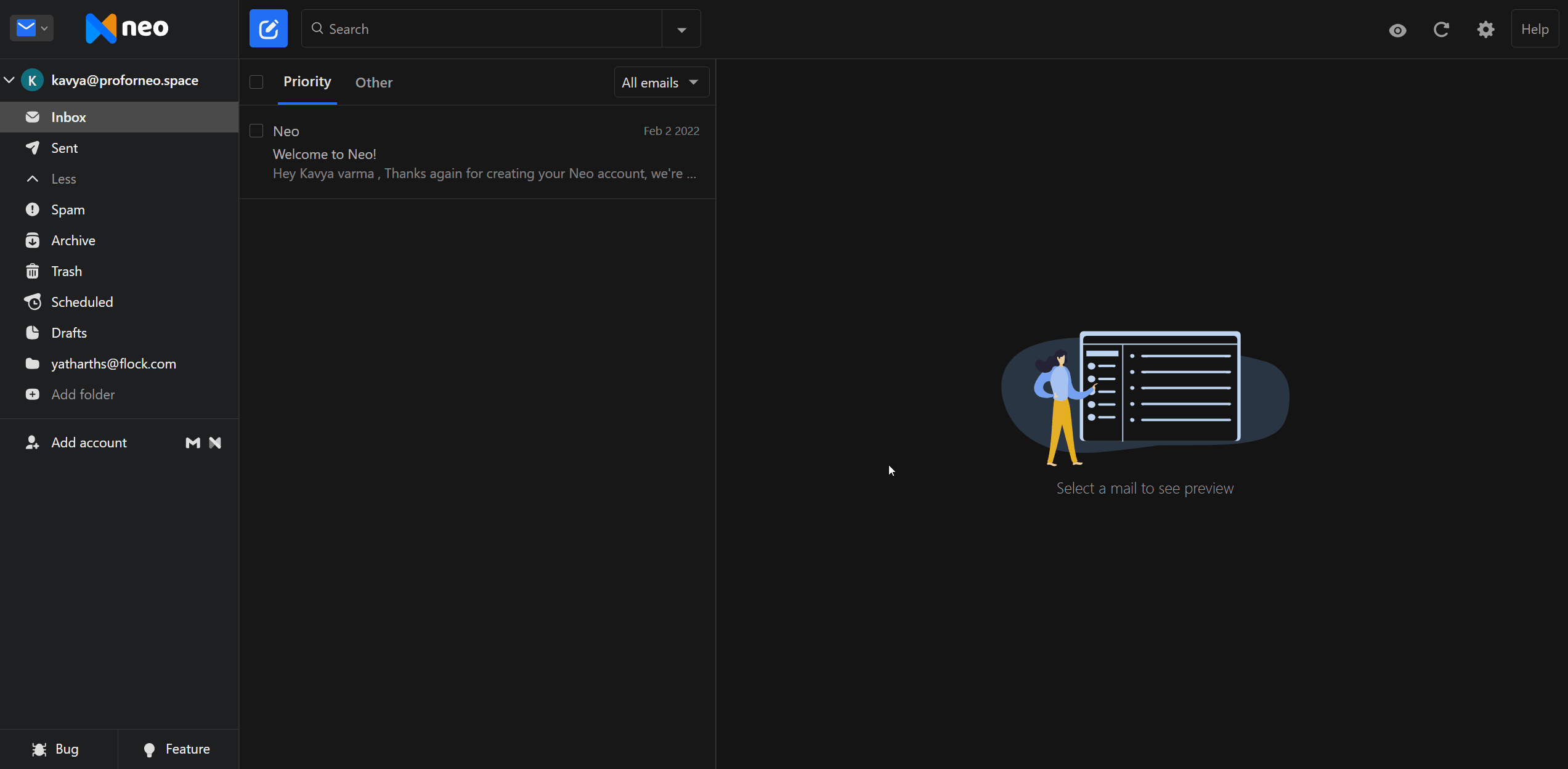Screen dimensions: 1568x769
Task: Open the Trash folder
Action: pyautogui.click(x=66, y=271)
